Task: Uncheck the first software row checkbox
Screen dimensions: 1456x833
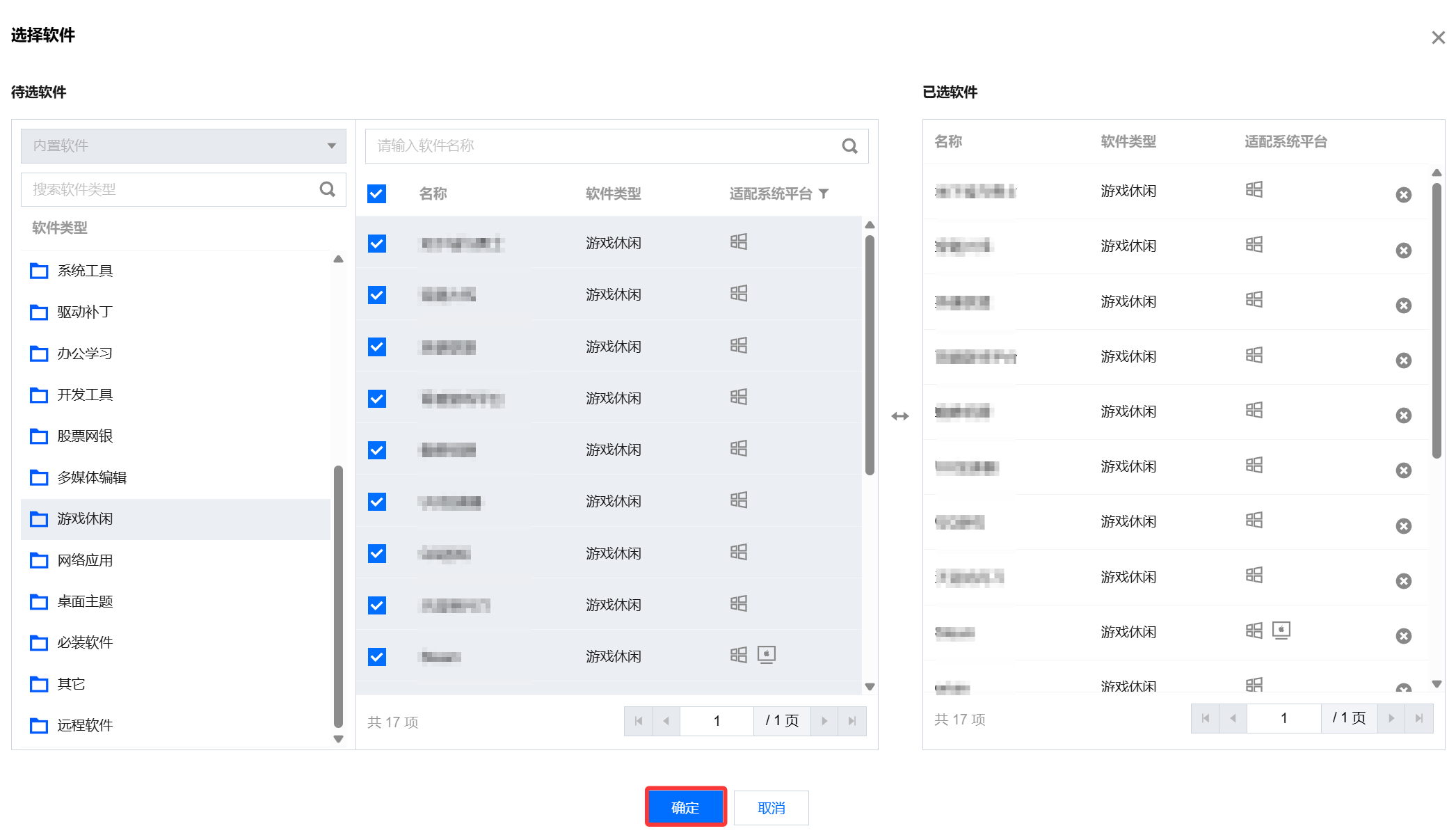Action: [377, 244]
